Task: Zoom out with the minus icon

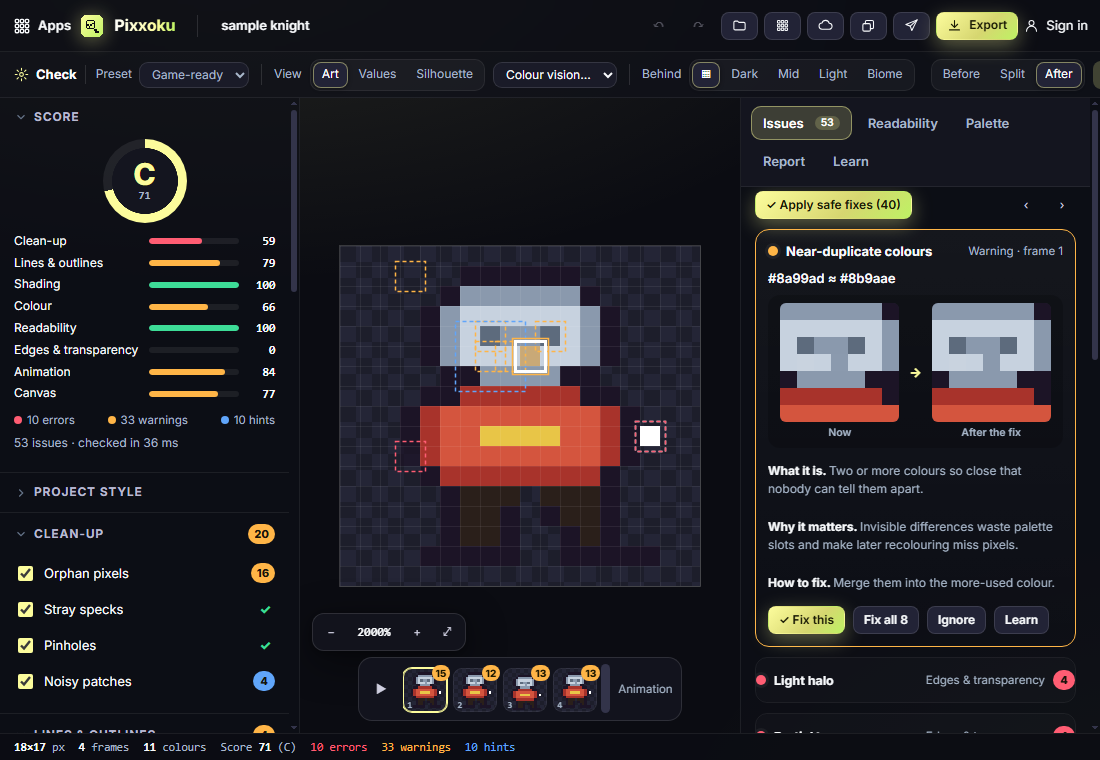Action: click(x=331, y=632)
